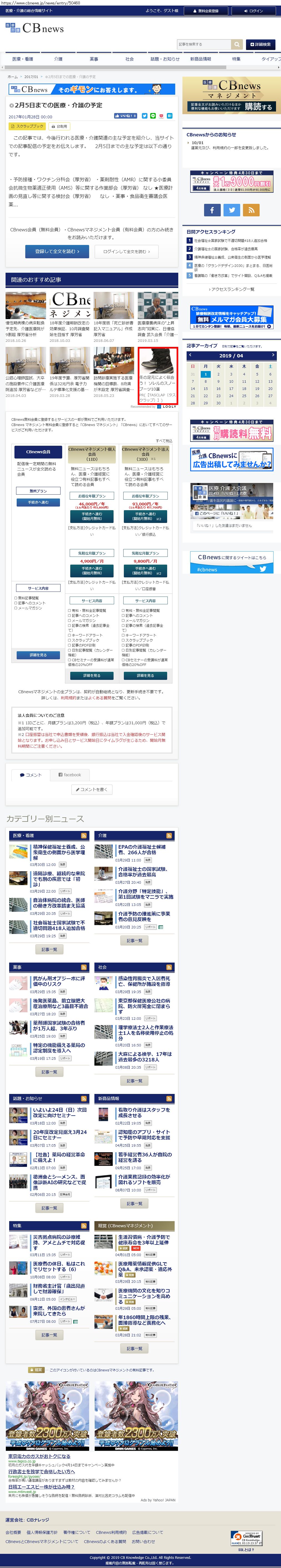Click RSS icon in 薬事 category header

click(x=84, y=967)
